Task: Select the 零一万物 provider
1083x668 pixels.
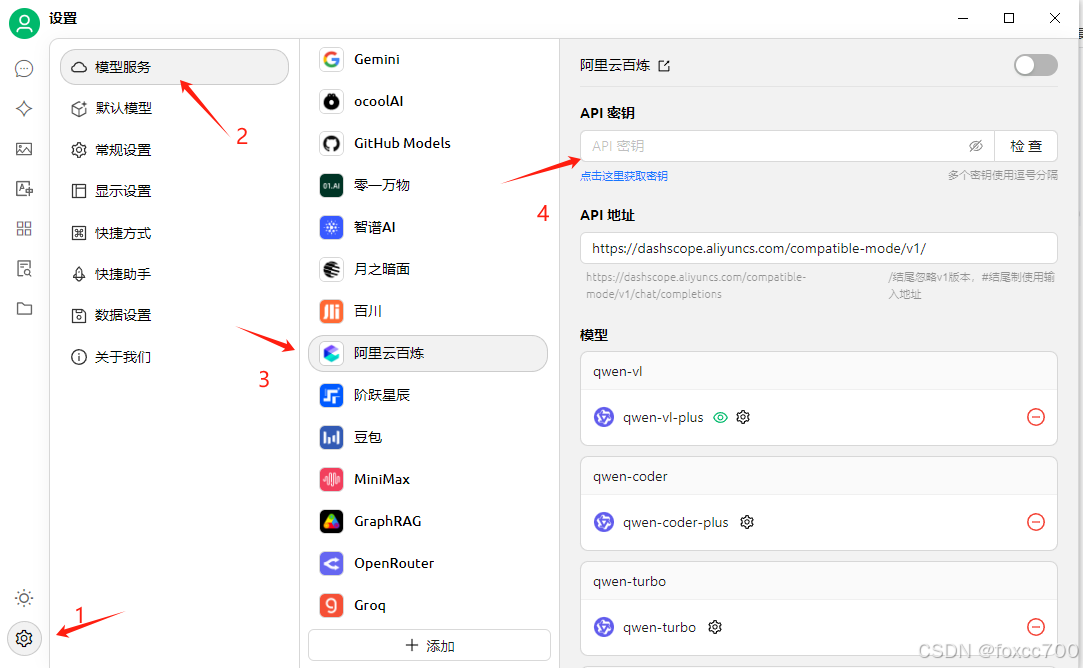Action: 428,185
